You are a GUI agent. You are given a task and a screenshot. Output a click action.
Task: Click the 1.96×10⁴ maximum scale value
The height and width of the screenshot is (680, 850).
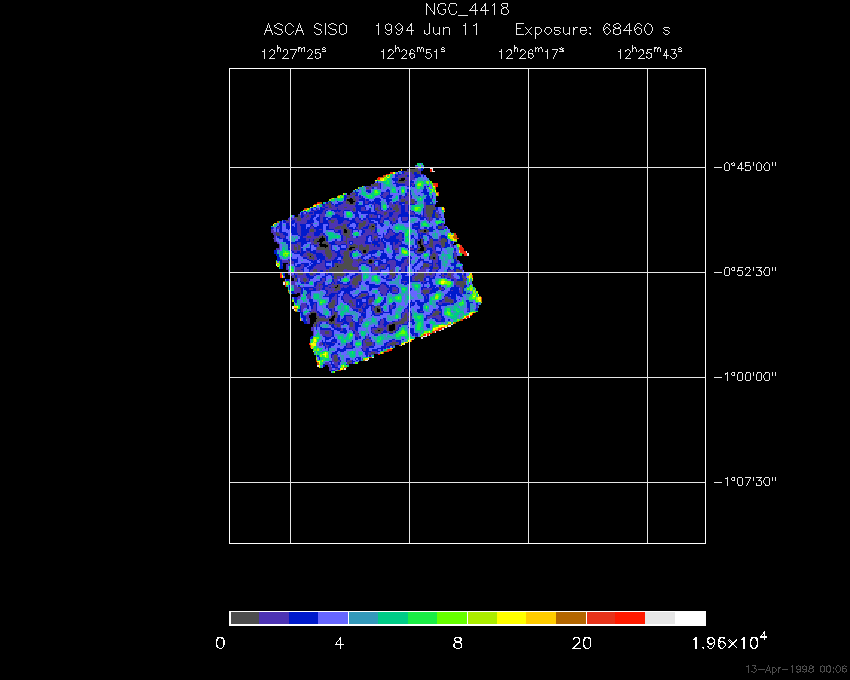click(730, 641)
